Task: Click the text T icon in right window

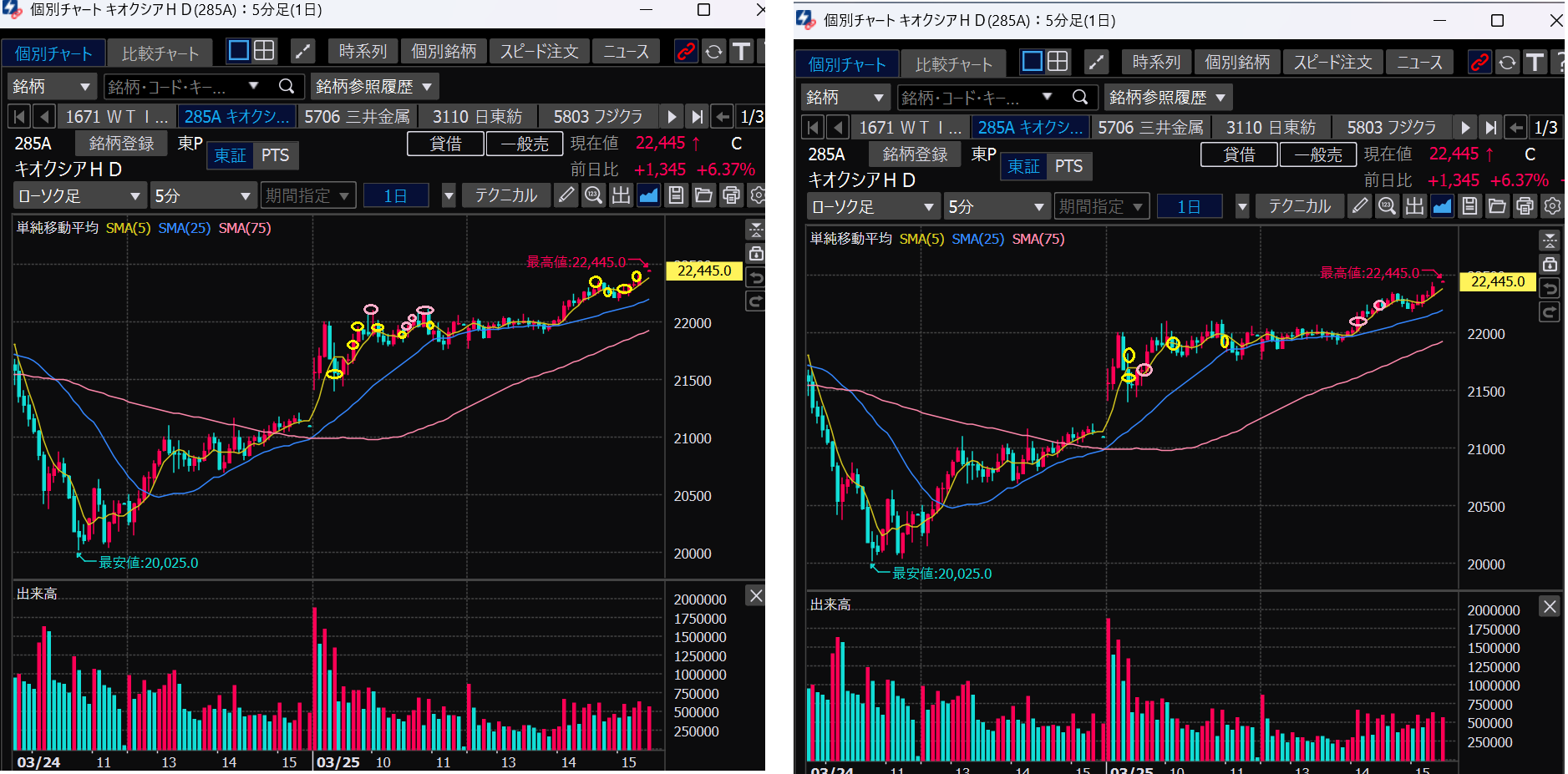Action: point(1535,63)
